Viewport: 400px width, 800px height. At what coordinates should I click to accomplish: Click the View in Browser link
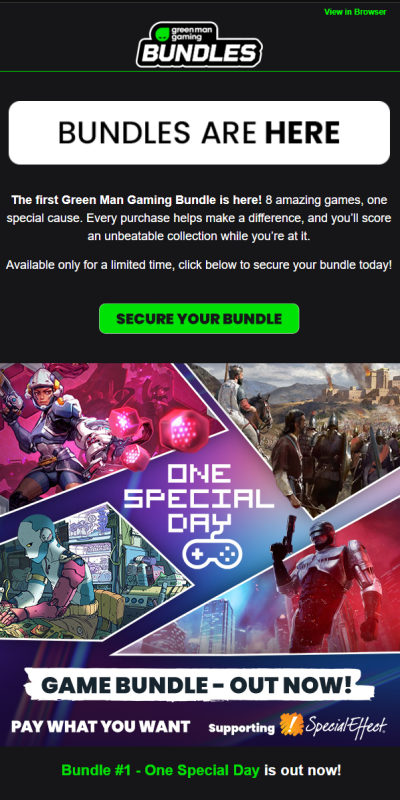[355, 12]
